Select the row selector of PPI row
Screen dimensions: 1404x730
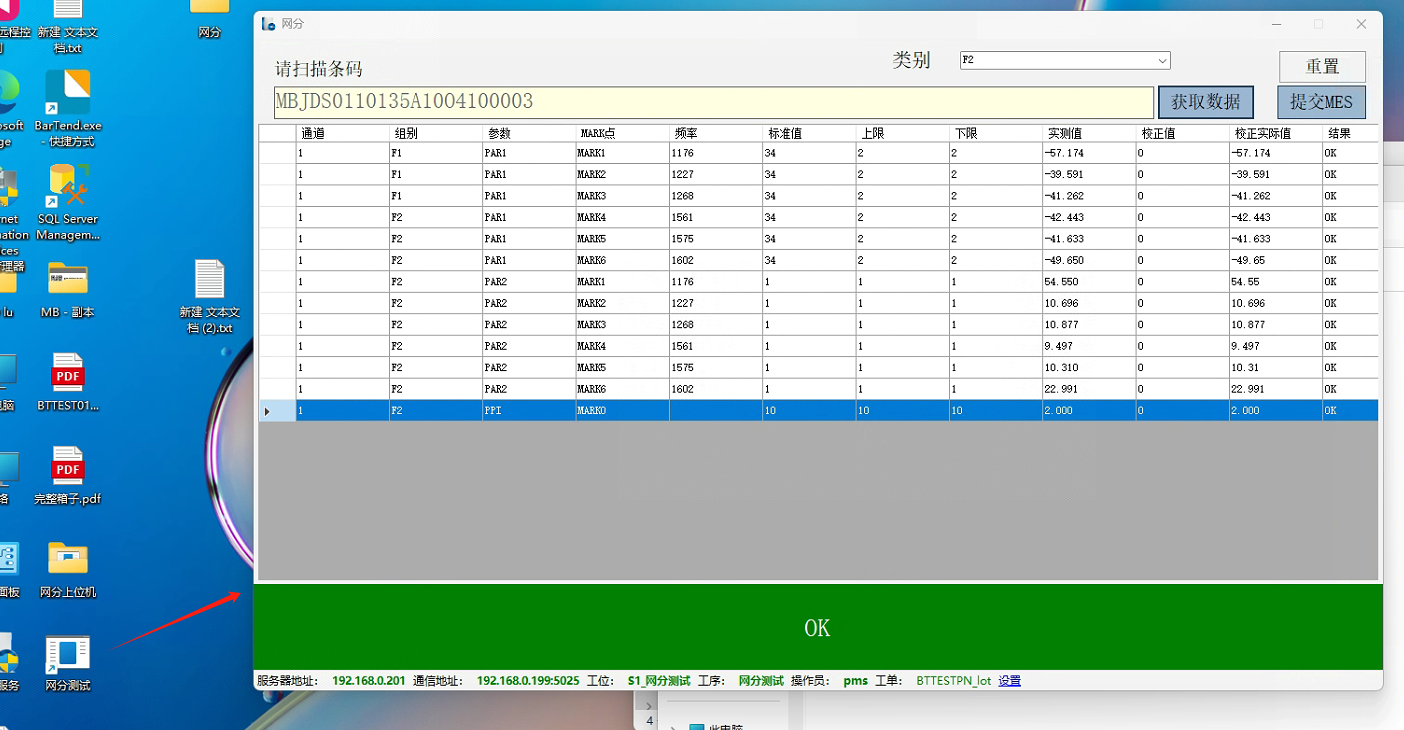point(276,411)
